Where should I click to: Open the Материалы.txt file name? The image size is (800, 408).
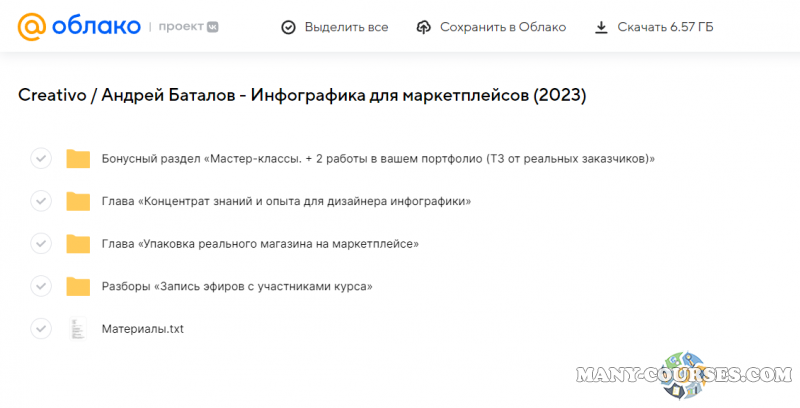143,329
